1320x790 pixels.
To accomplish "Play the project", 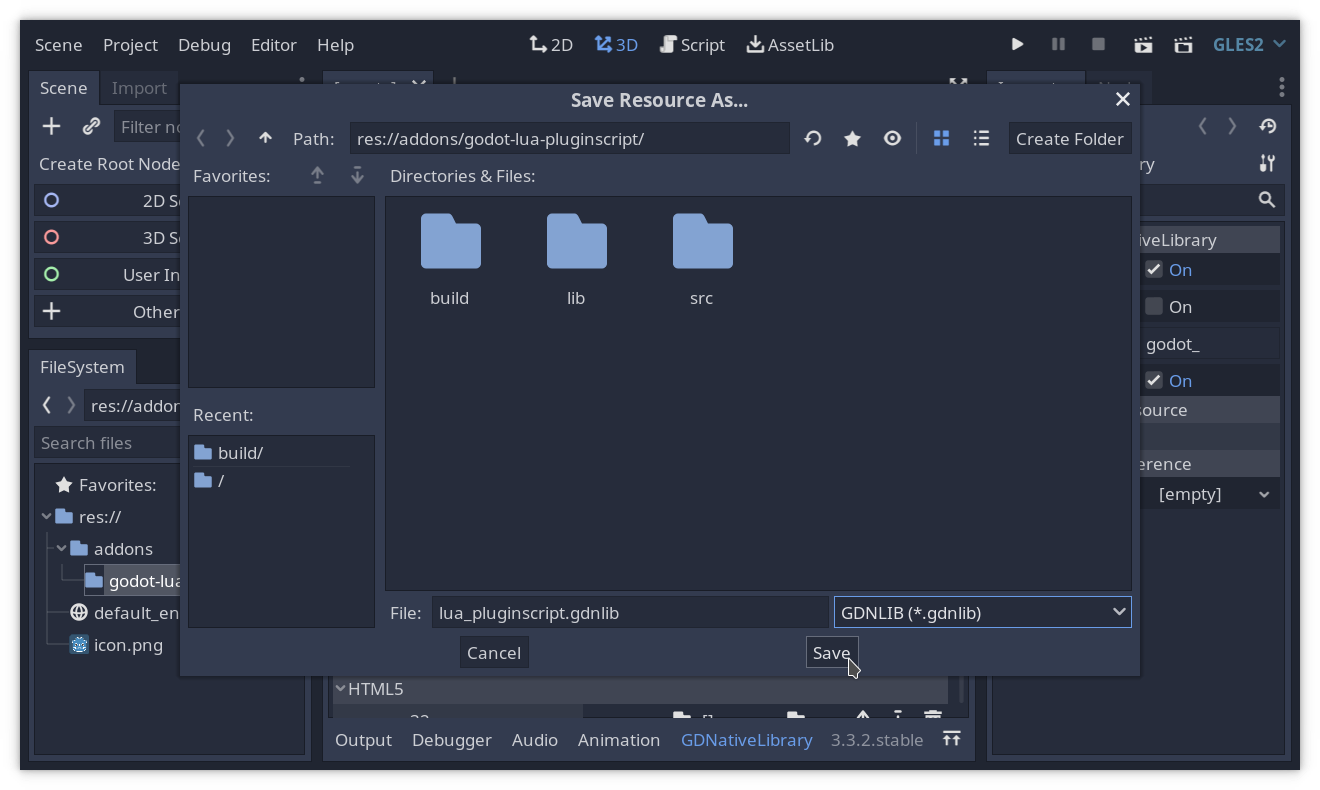I will 1017,45.
